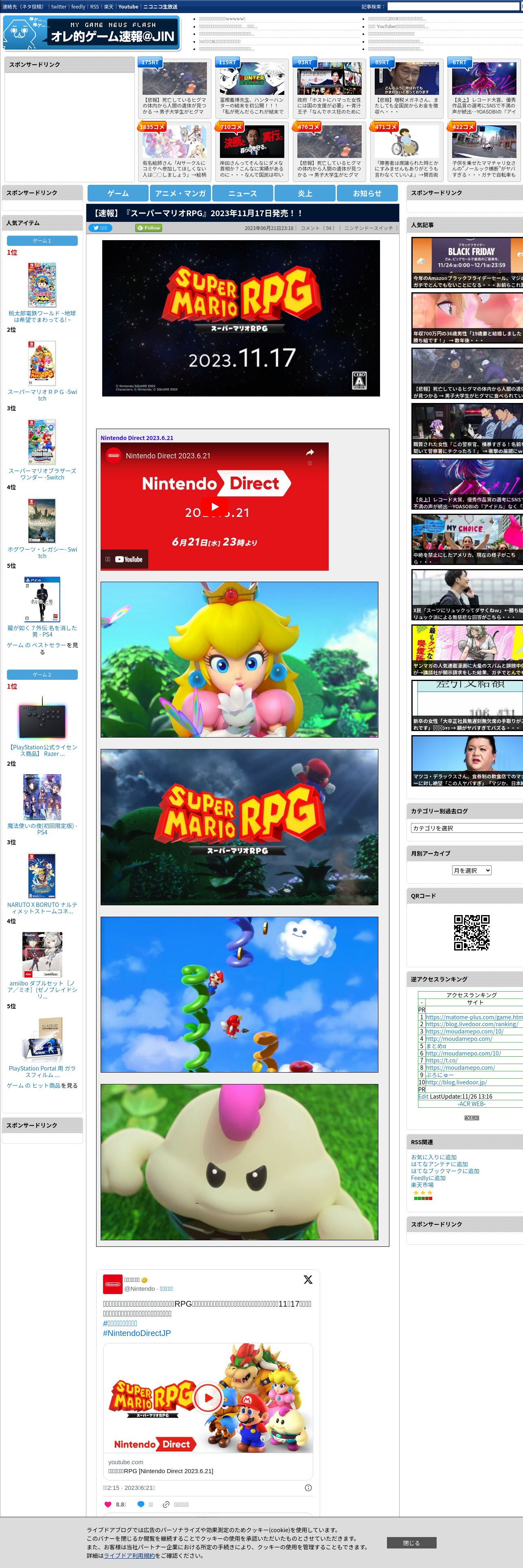
Task: Click the green feedly Follow button
Action: tap(149, 228)
